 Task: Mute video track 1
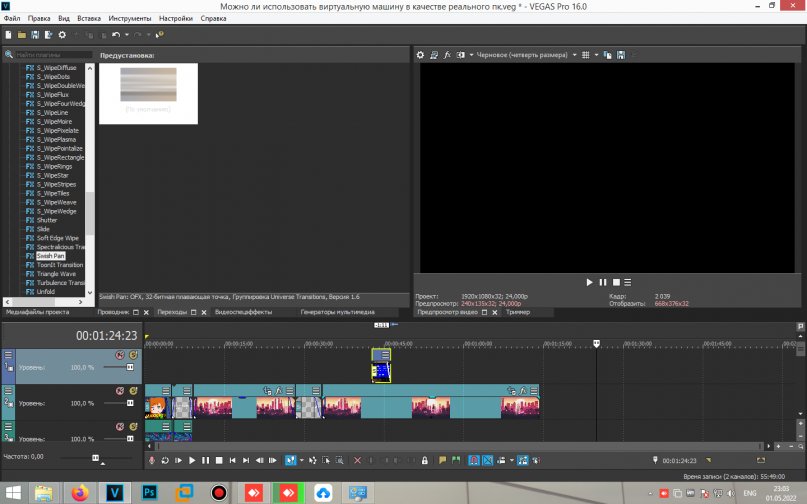[119, 355]
